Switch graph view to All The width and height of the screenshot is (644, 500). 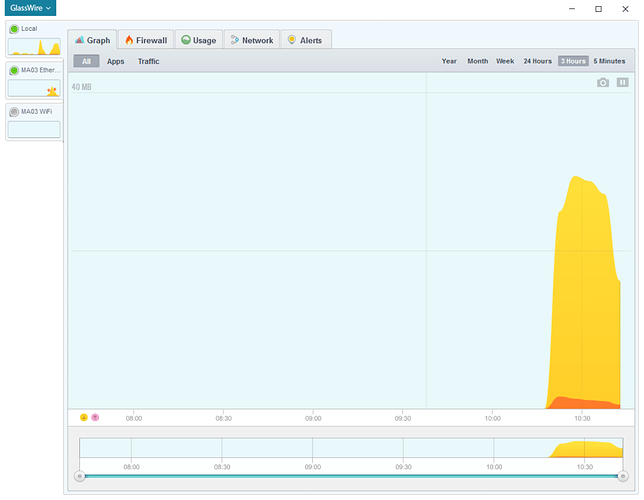[x=86, y=61]
